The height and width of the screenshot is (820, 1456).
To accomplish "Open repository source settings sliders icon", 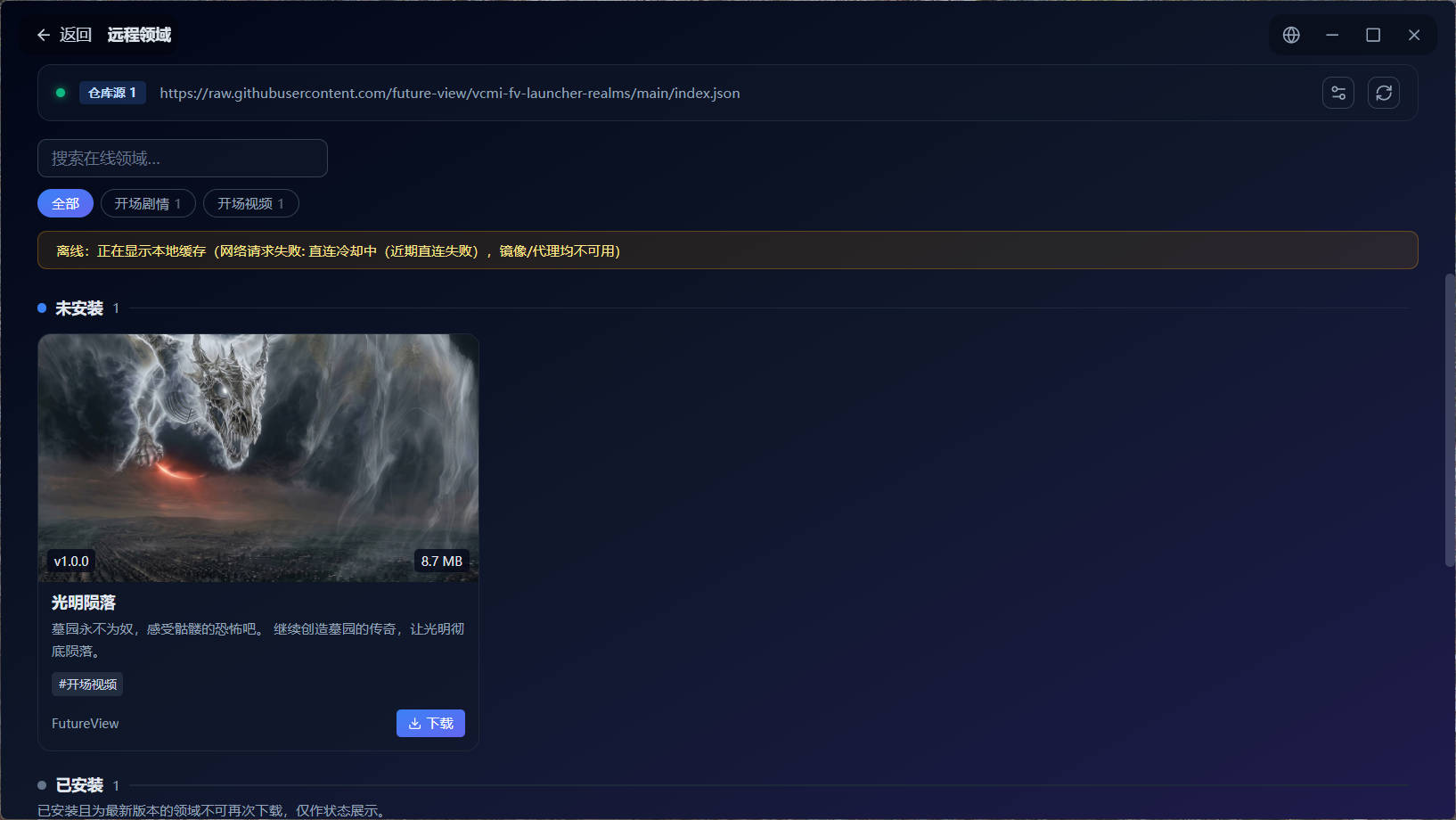I will (1338, 93).
